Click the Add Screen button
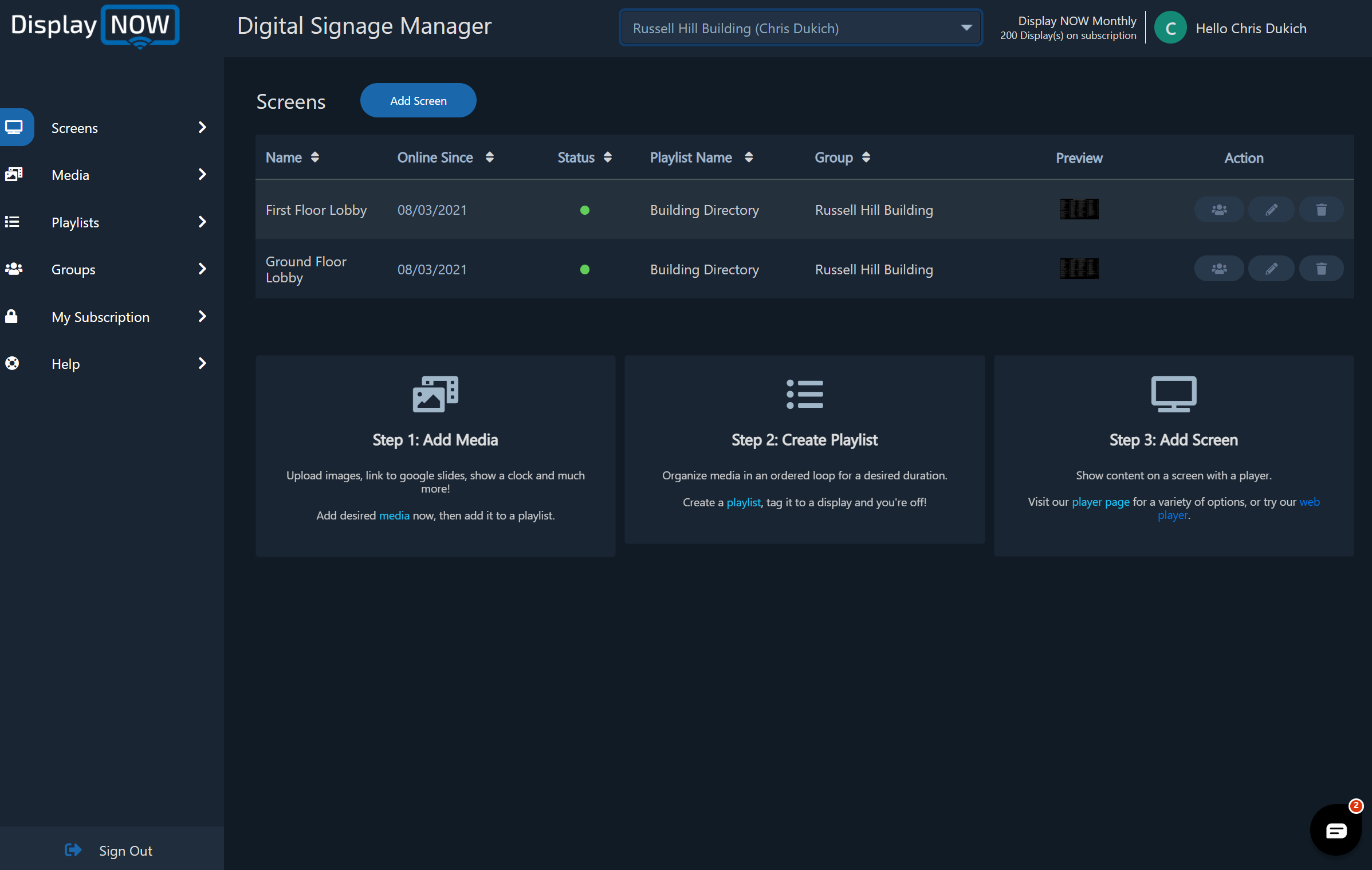Screen dimensions: 1372x870 click(x=418, y=101)
